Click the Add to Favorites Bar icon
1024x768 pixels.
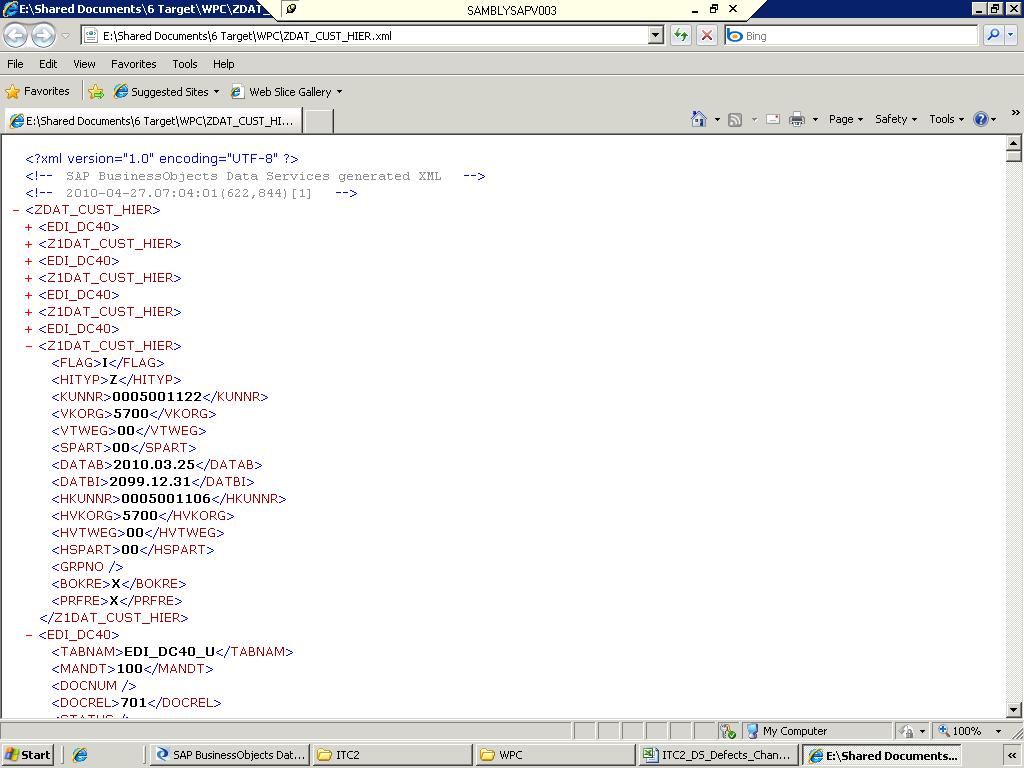96,91
